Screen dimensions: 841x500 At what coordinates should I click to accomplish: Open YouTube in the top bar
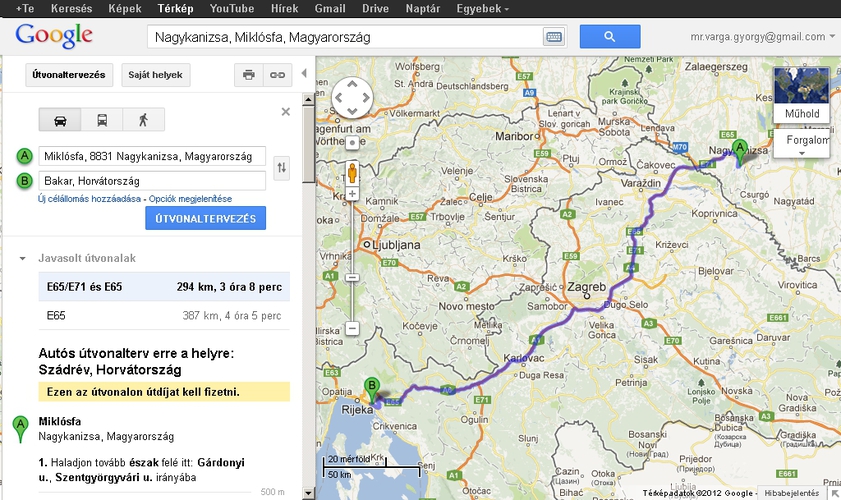pos(232,9)
